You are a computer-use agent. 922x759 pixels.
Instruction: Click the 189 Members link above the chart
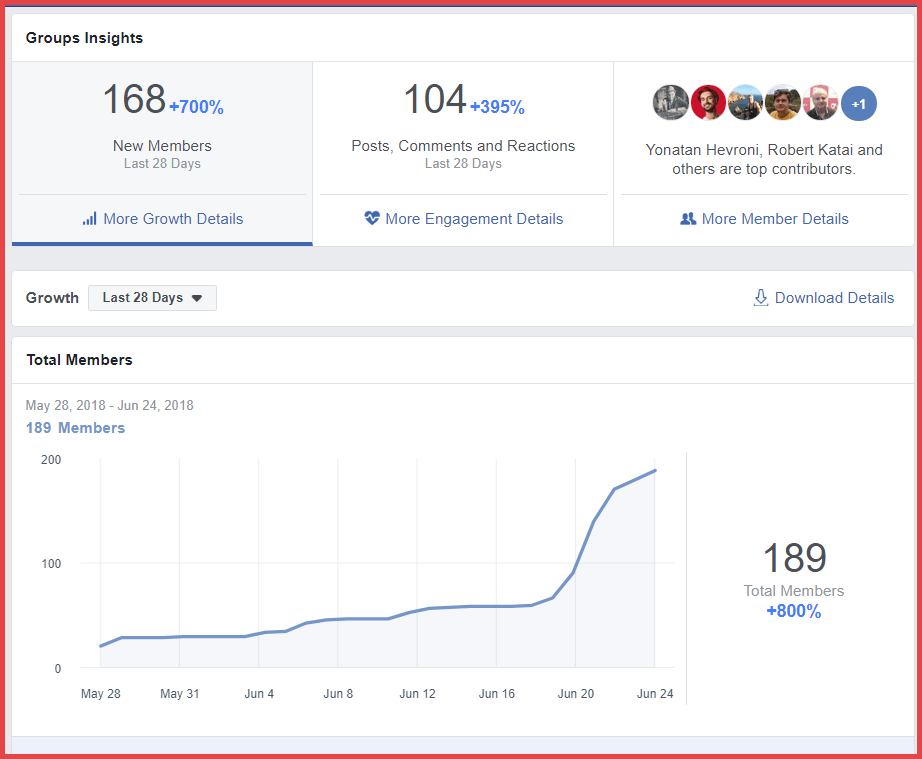pyautogui.click(x=75, y=427)
